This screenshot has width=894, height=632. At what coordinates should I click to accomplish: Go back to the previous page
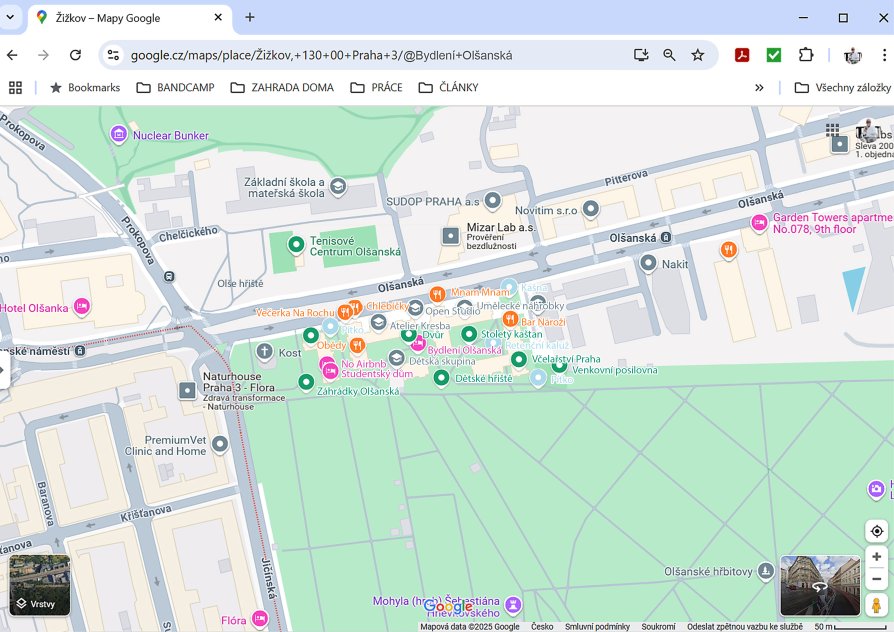click(x=12, y=55)
